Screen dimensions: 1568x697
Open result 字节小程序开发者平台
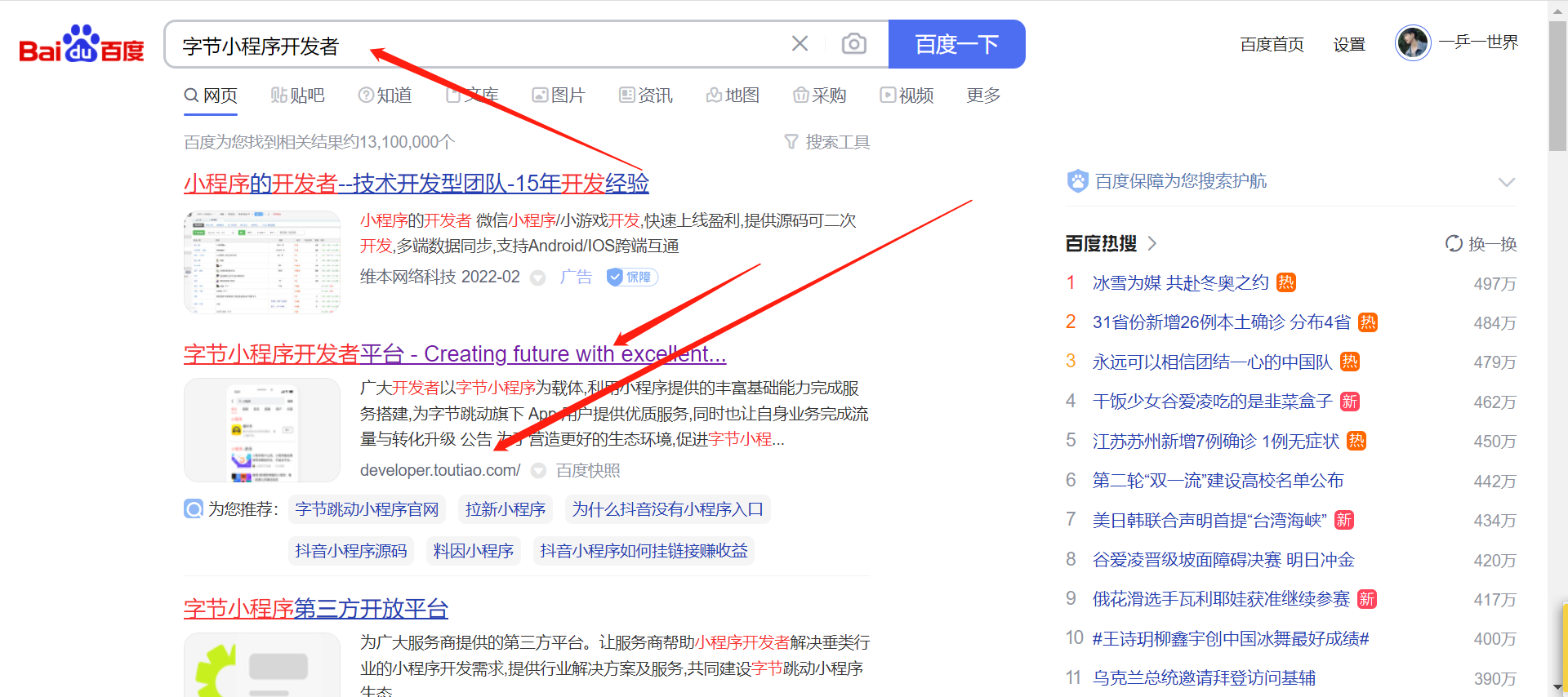[x=455, y=353]
